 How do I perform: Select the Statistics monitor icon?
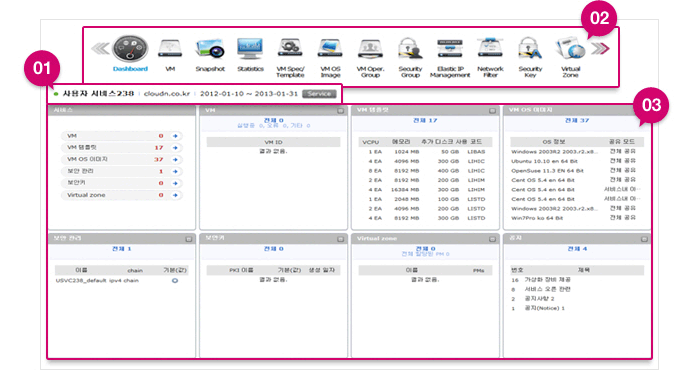pos(250,49)
